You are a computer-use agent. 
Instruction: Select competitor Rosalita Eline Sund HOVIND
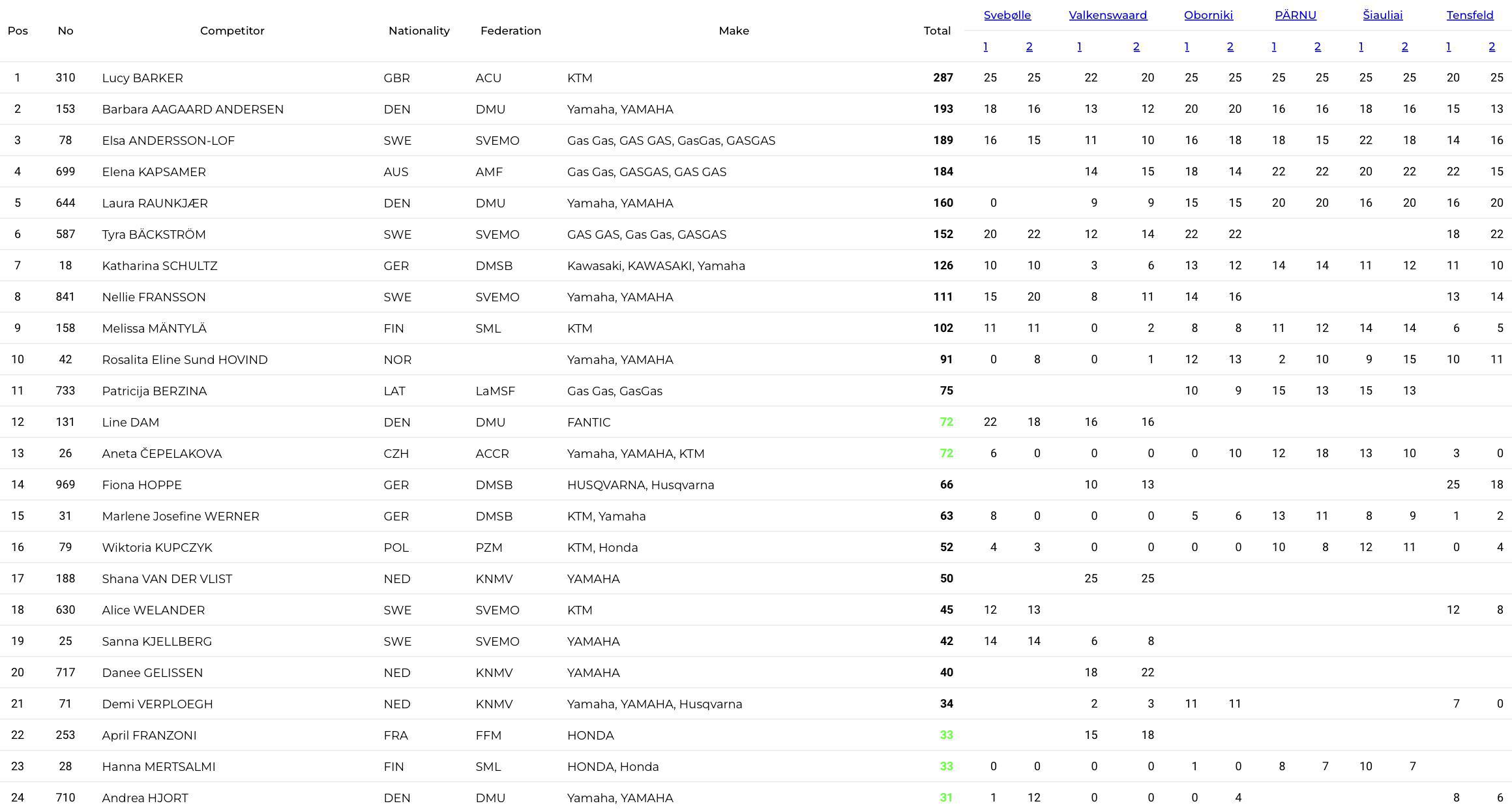click(185, 359)
